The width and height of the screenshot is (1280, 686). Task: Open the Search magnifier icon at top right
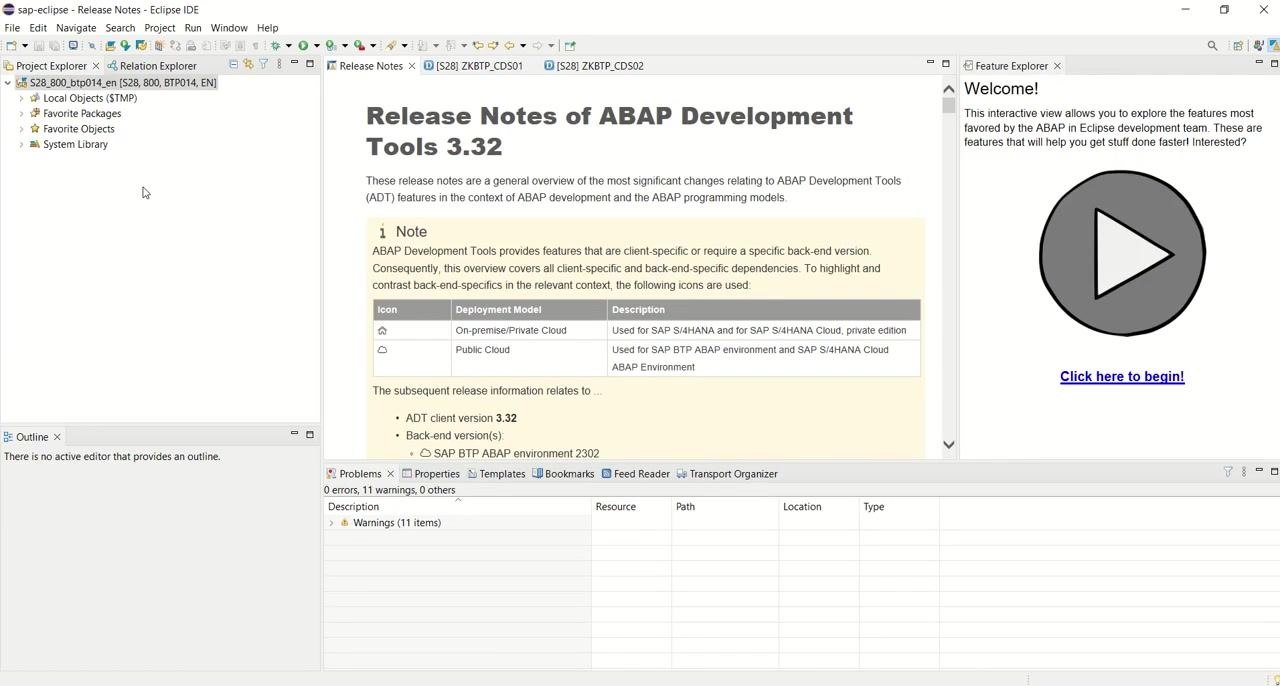click(x=1213, y=46)
